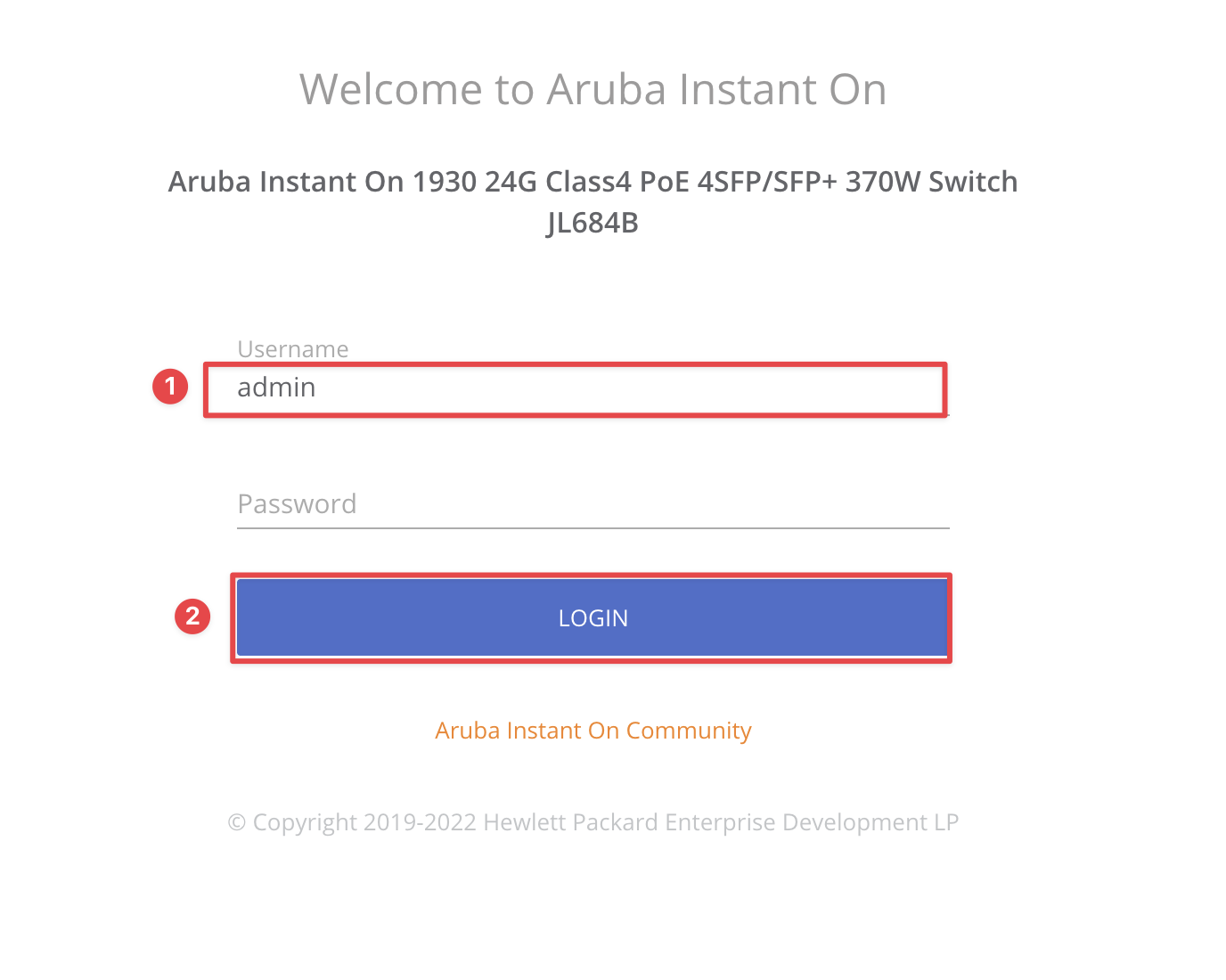1226x980 pixels.
Task: Click the underline beneath the Password field
Action: point(593,528)
